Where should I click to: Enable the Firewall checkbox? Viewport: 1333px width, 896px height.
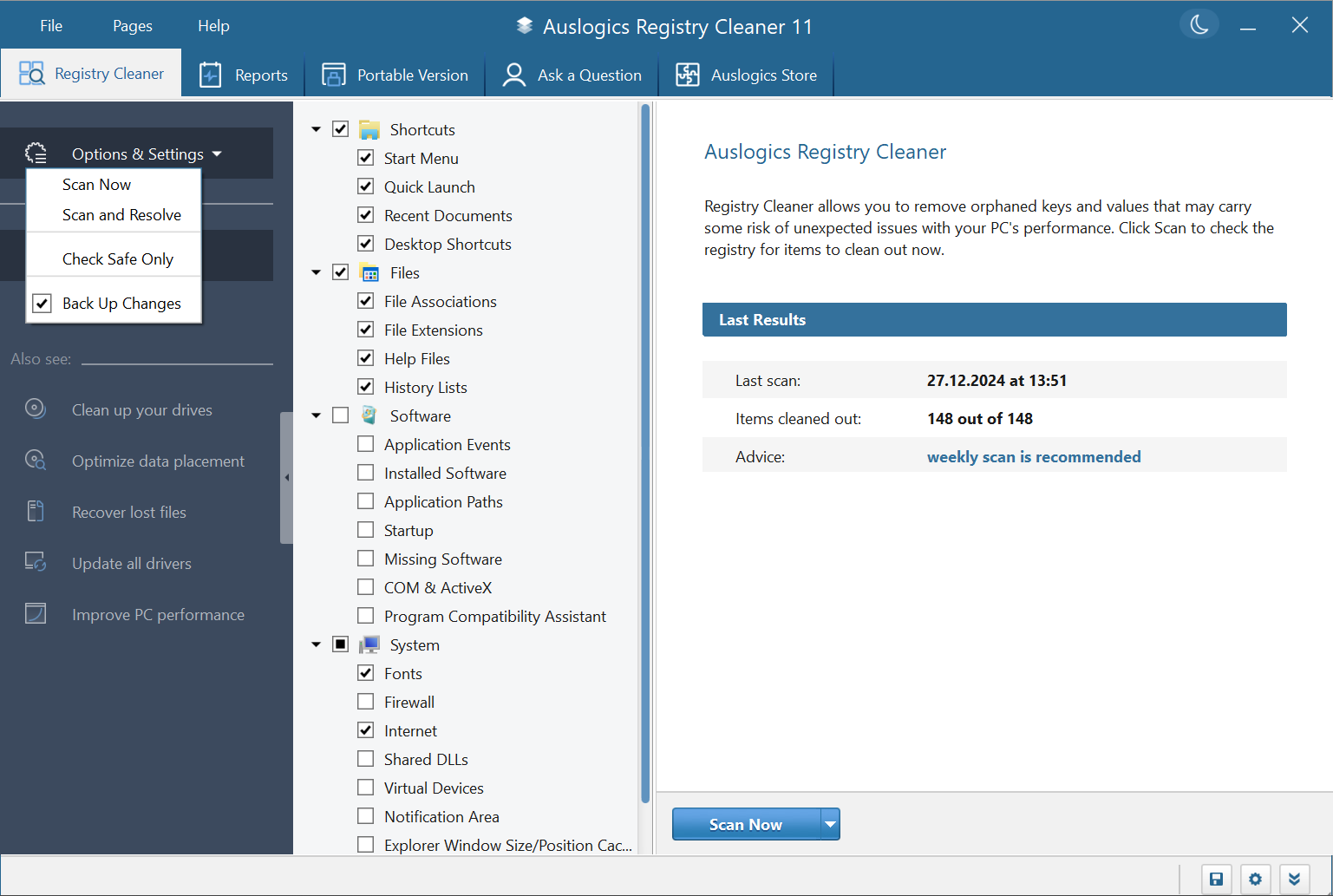coord(366,702)
